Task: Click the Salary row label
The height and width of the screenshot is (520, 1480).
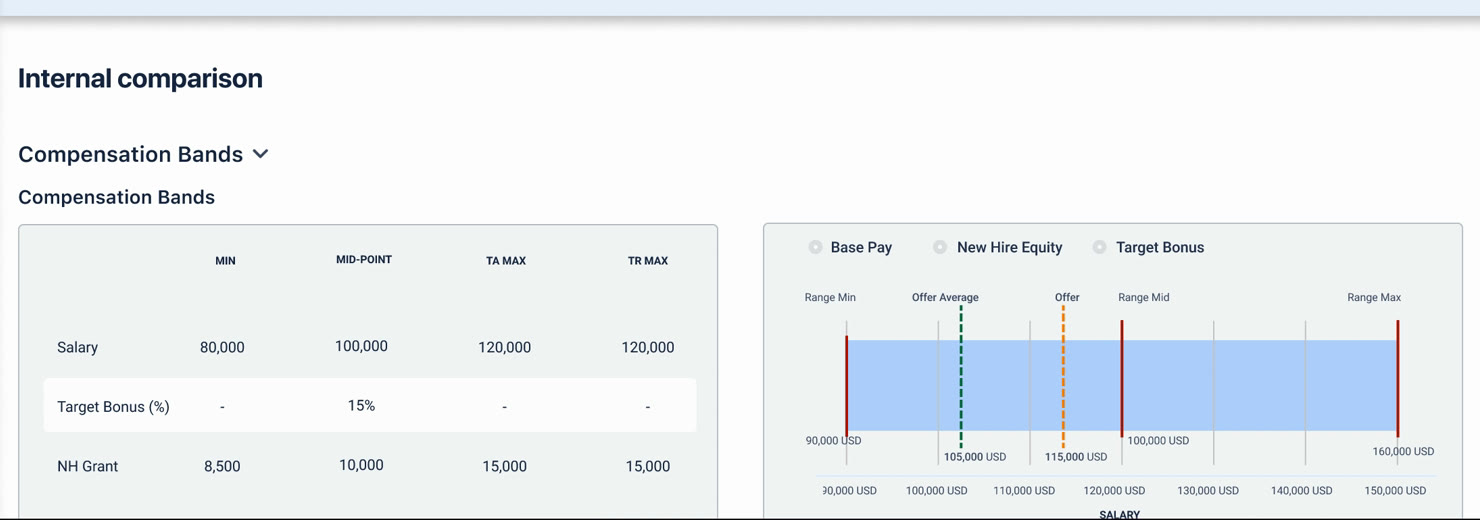Action: click(77, 347)
